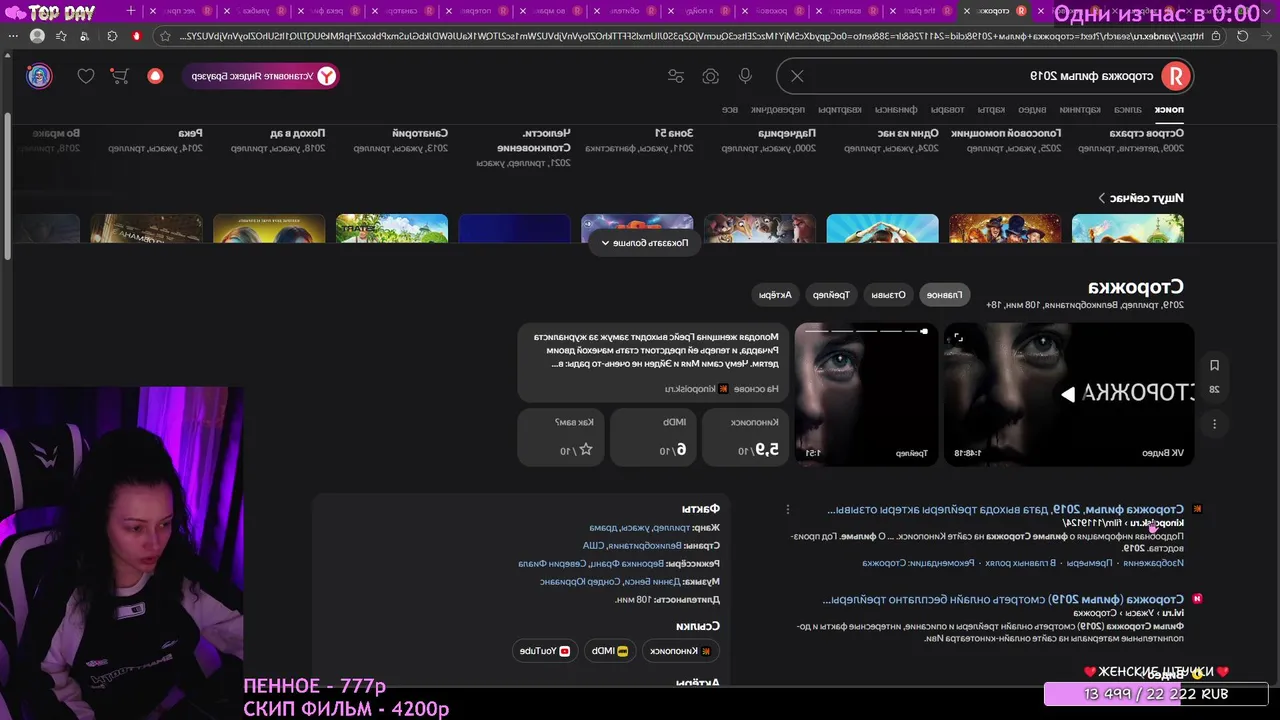Select the поиск search tab
Viewport: 1280px width, 720px height.
(x=1169, y=109)
